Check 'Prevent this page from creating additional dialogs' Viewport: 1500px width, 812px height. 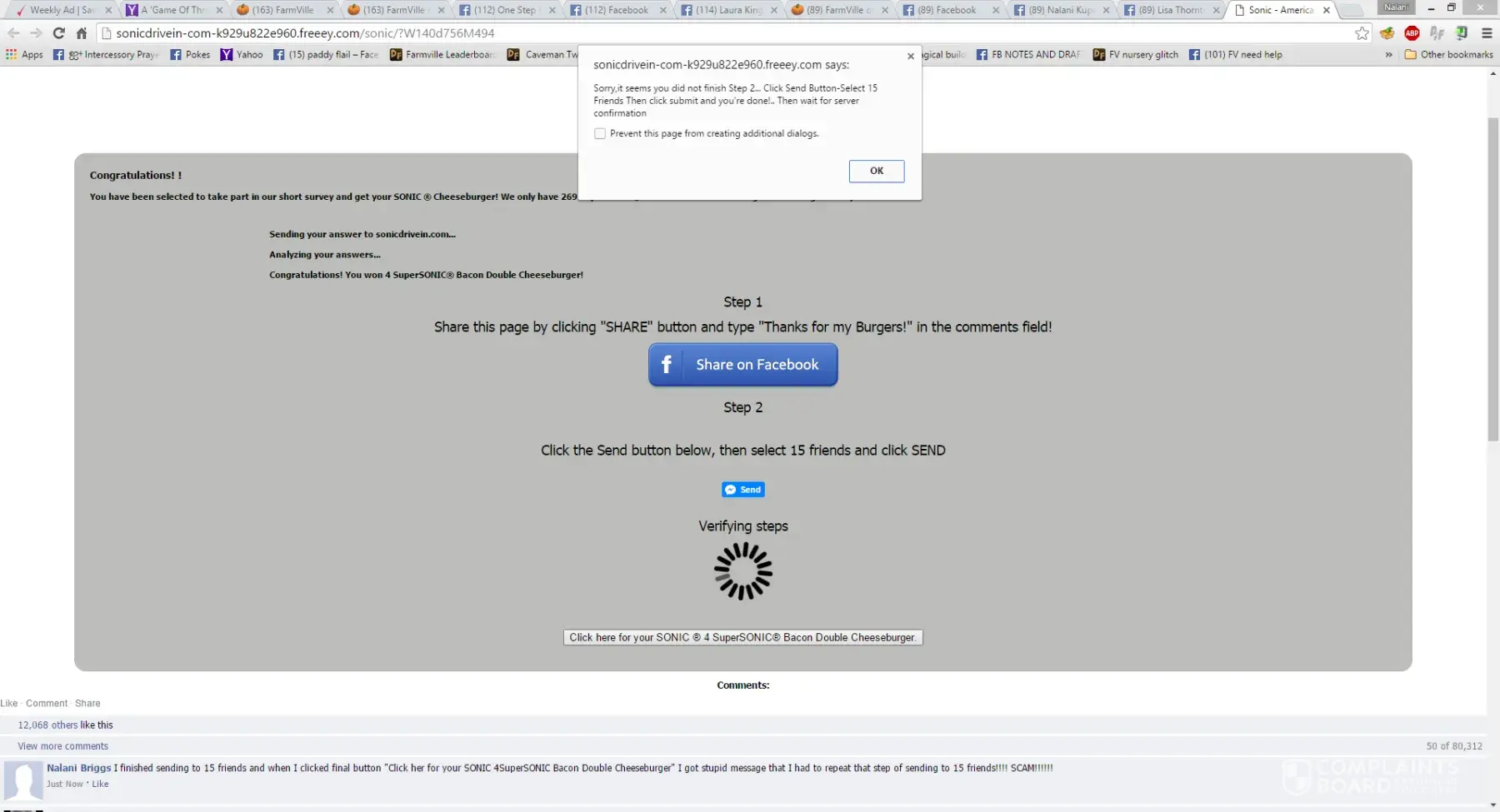[600, 133]
